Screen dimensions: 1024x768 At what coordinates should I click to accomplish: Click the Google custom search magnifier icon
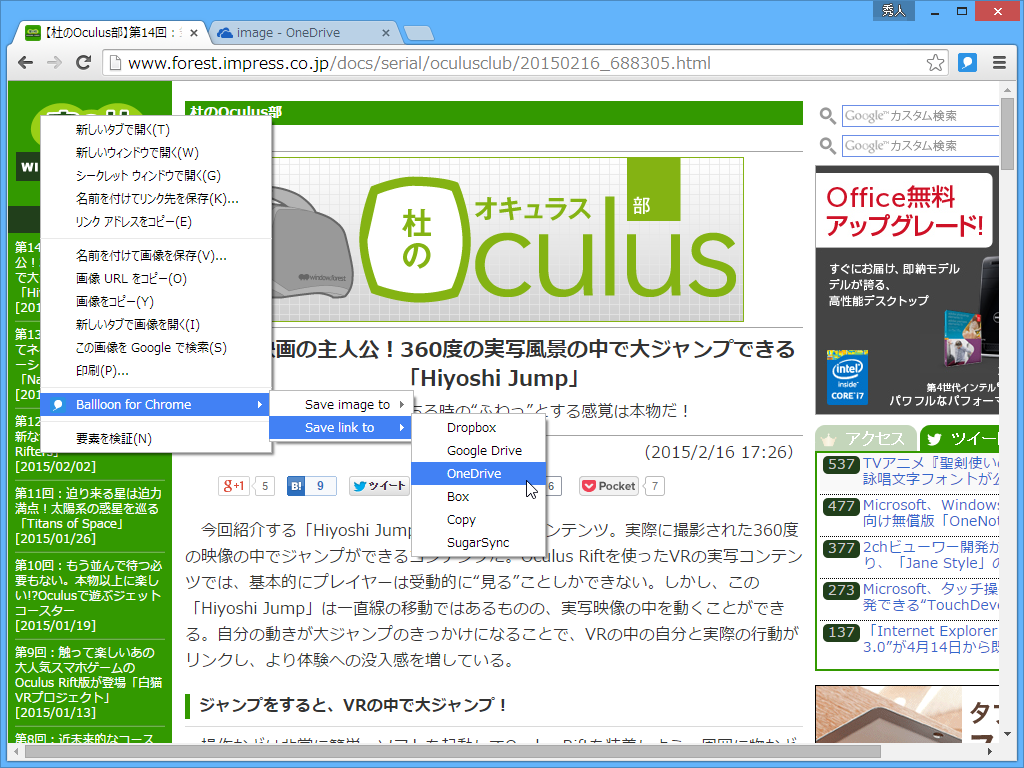click(826, 115)
